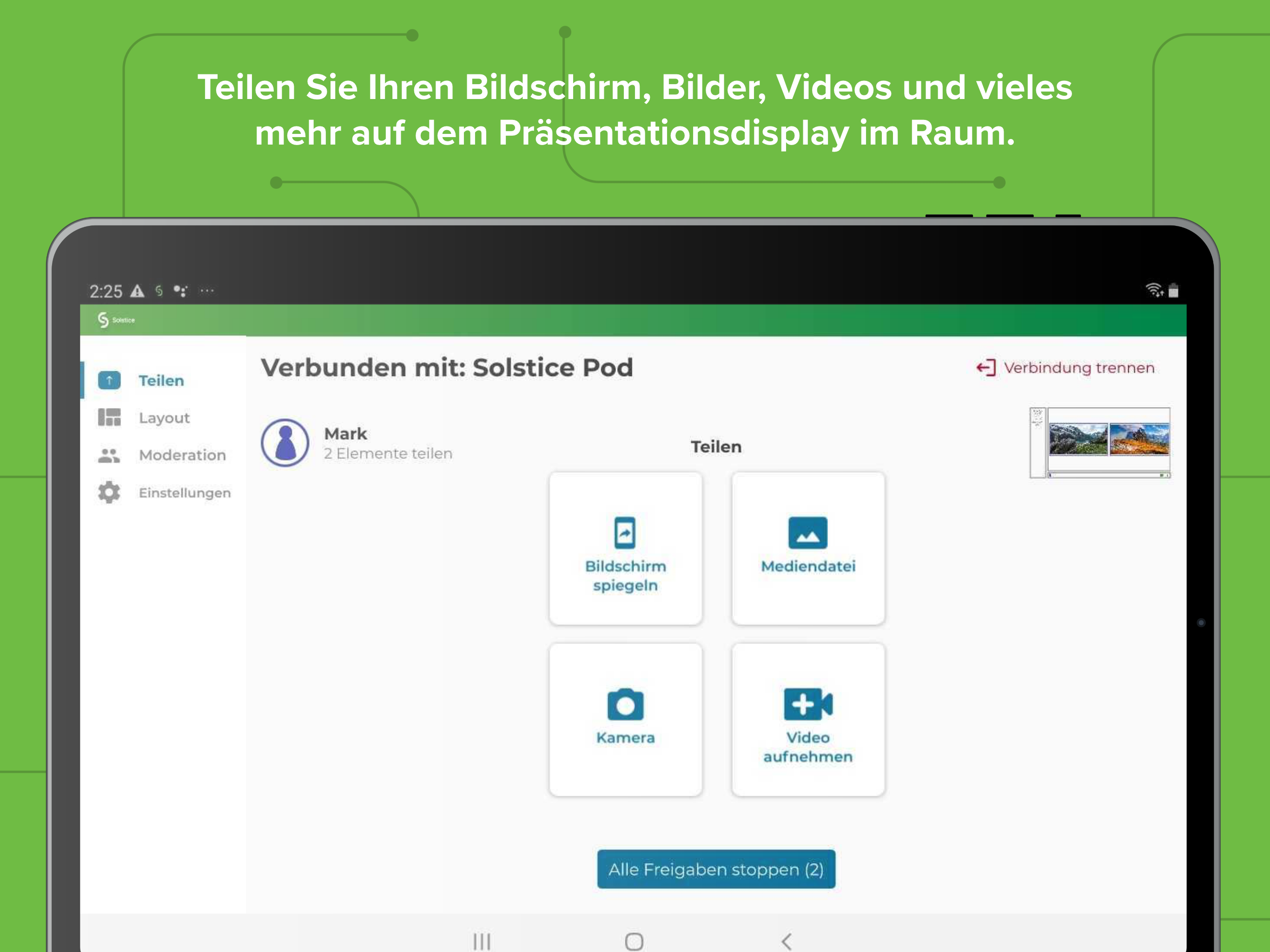Image resolution: width=1270 pixels, height=952 pixels.
Task: Click the text '2 Elemente teilen'
Action: pos(388,454)
